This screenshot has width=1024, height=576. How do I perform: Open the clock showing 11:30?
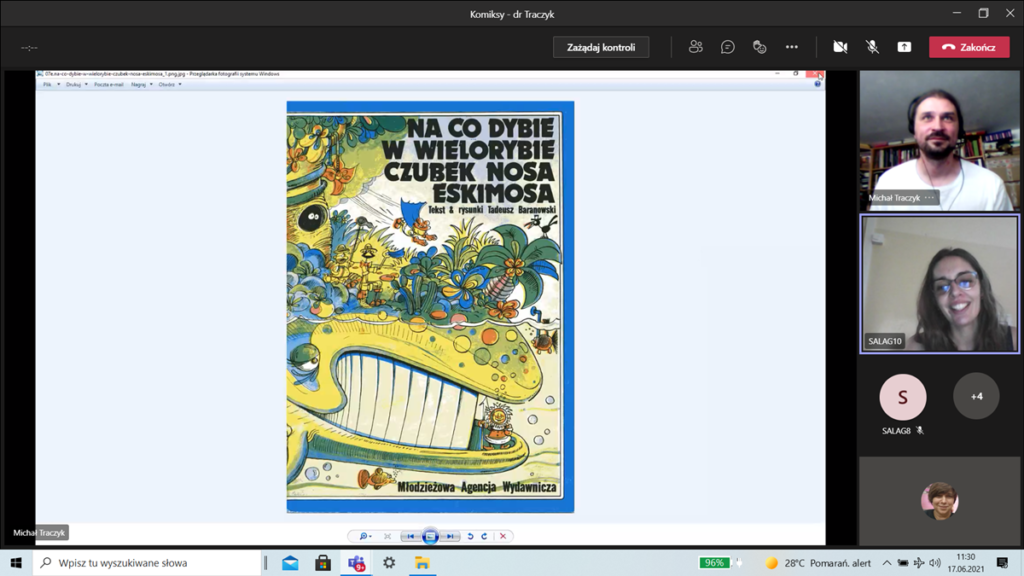click(x=965, y=562)
